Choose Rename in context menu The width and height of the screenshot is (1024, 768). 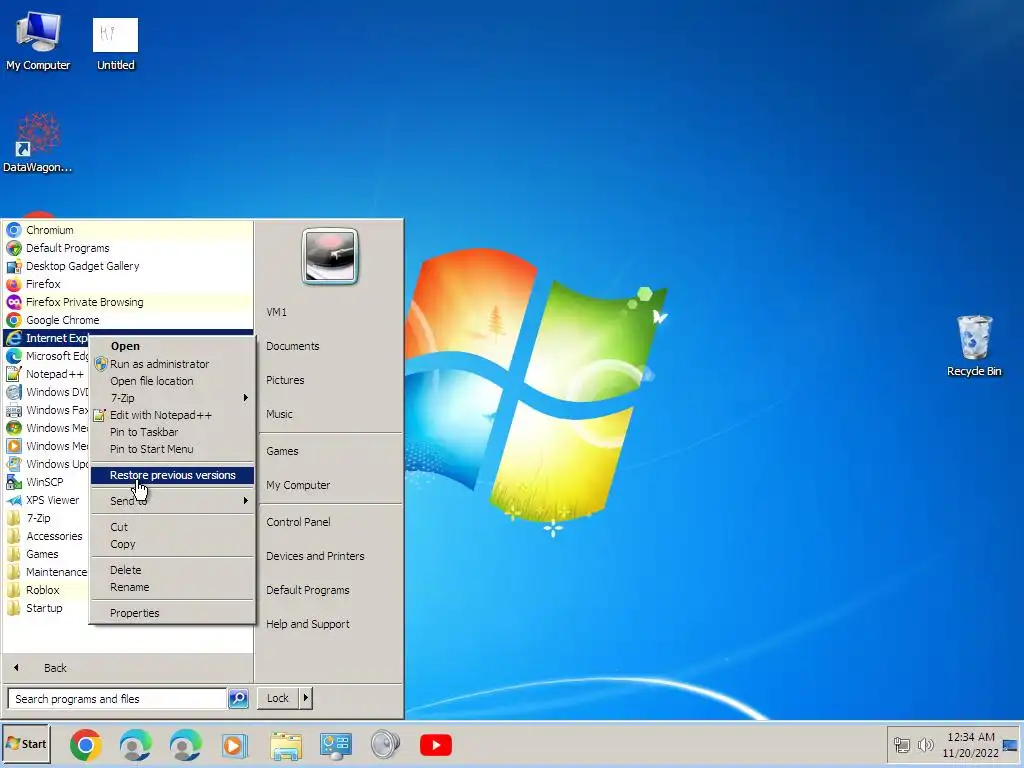172,587
